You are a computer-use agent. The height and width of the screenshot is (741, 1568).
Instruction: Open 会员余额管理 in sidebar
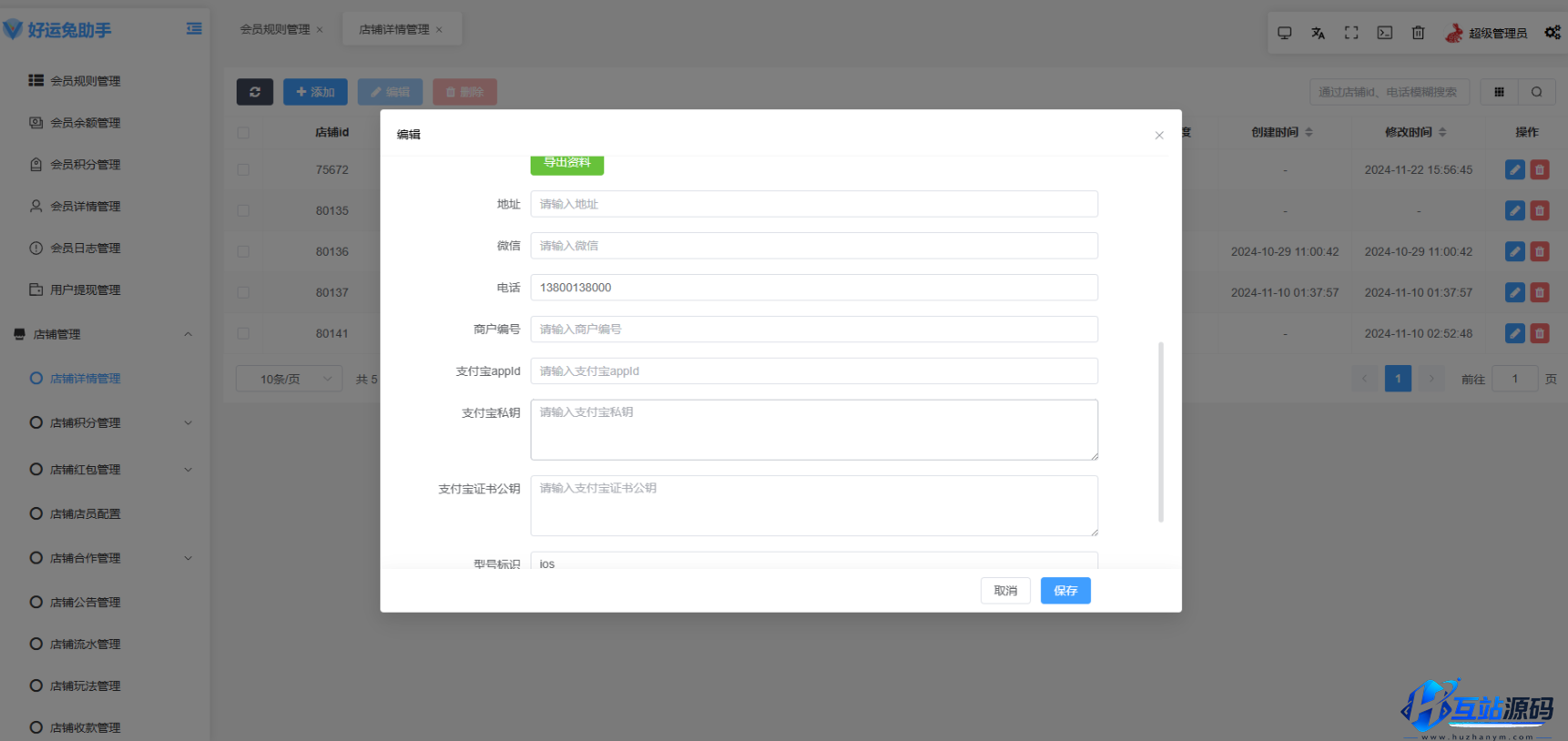click(86, 123)
